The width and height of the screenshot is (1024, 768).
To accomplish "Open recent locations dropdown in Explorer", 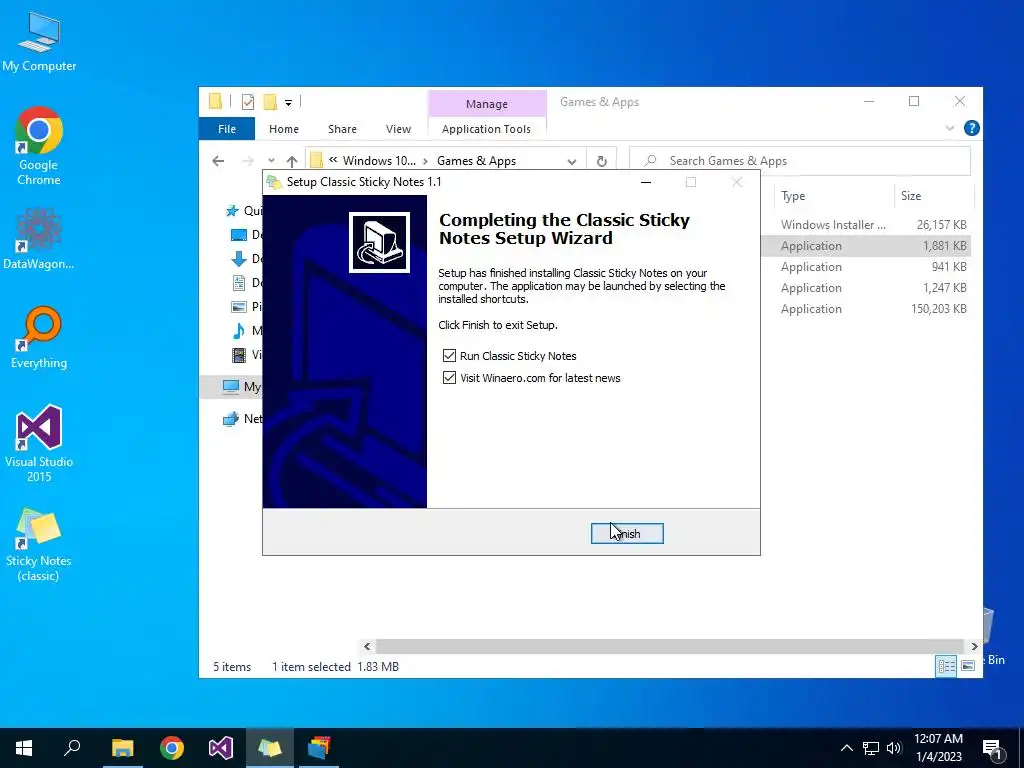I will click(x=271, y=161).
